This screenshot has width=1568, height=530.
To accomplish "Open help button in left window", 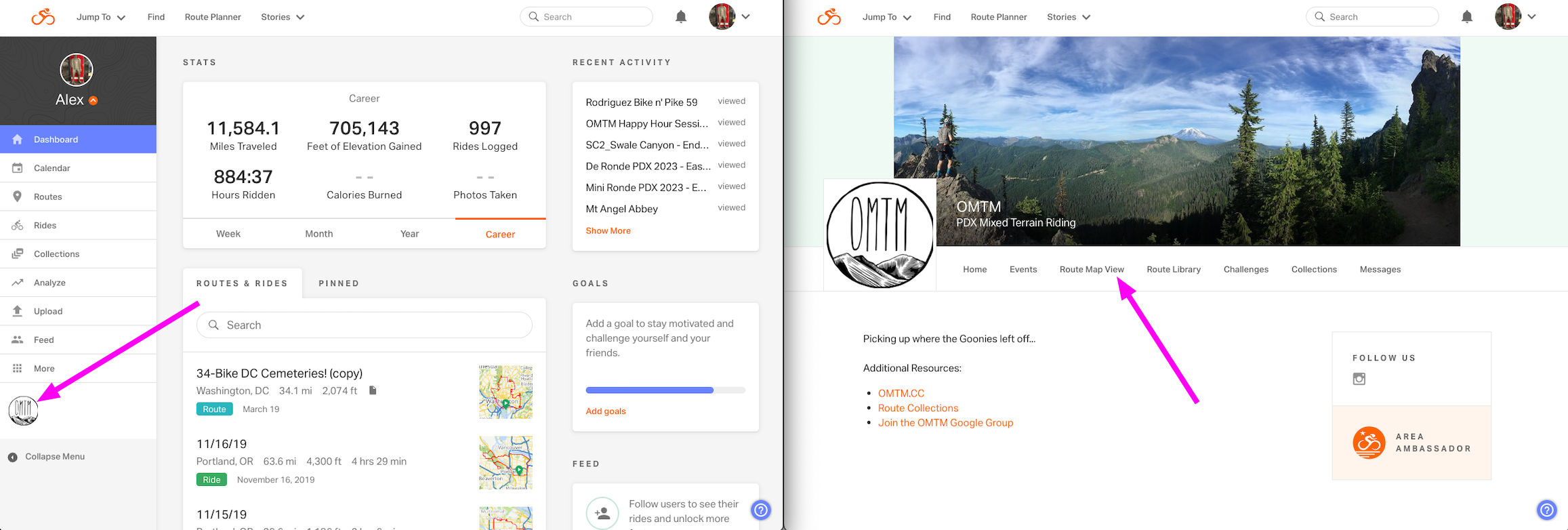I will (761, 510).
